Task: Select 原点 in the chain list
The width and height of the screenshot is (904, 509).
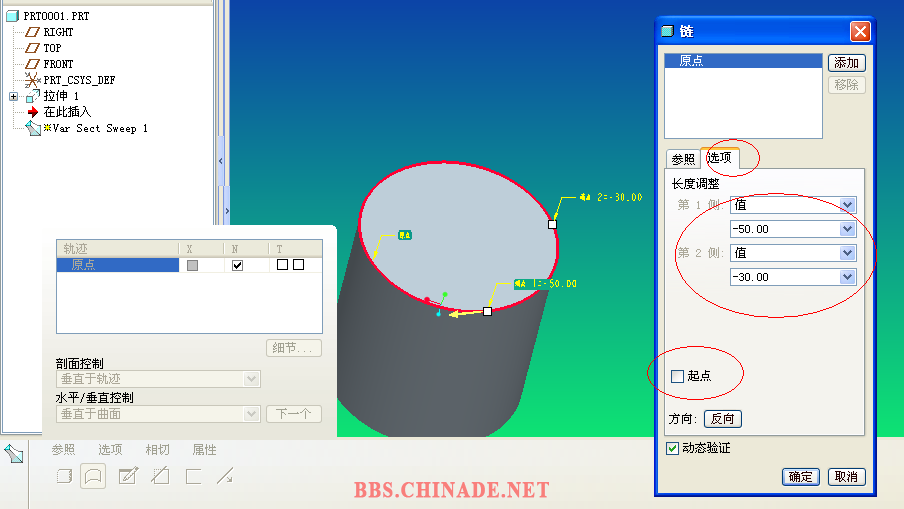Action: (x=743, y=61)
